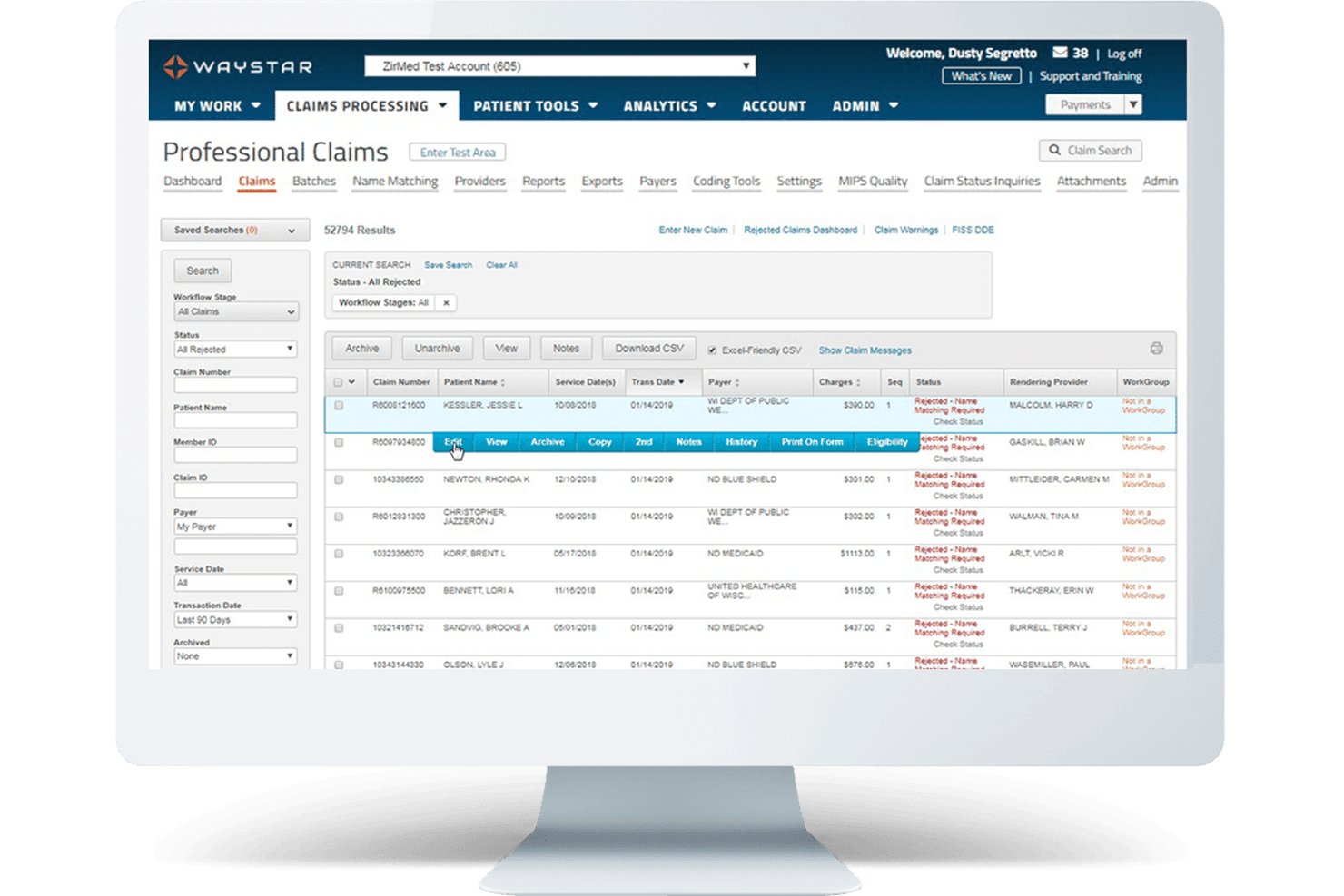Select checkbox for SANDVIG, BROOKE A claim
Screen dimensions: 1344x896
coord(339,628)
